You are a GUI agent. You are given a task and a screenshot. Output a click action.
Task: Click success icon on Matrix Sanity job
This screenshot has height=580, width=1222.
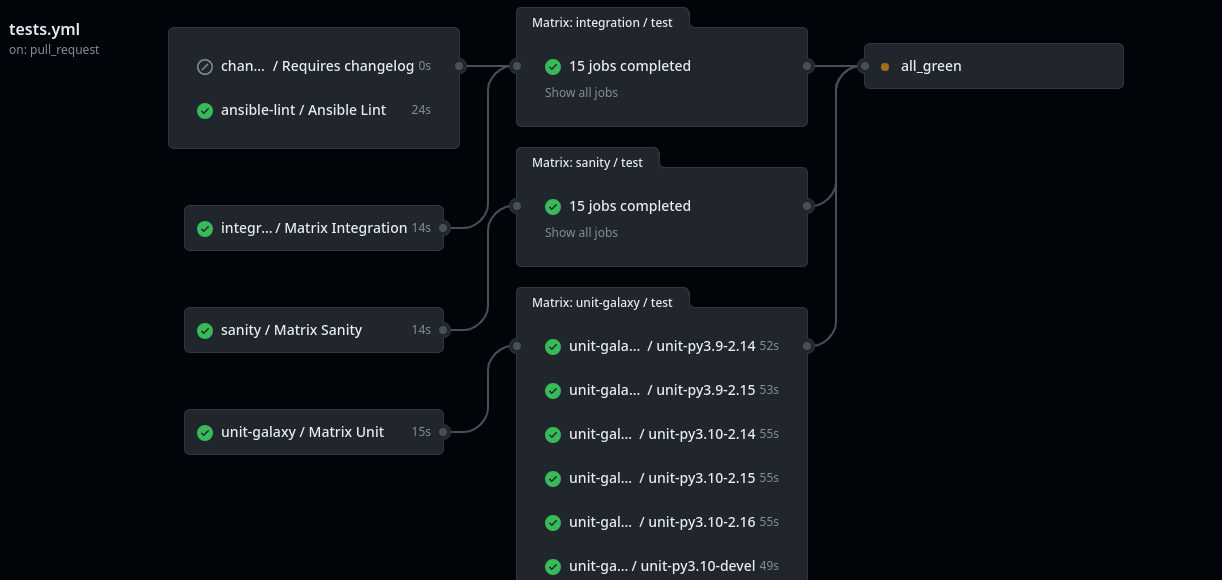point(205,330)
